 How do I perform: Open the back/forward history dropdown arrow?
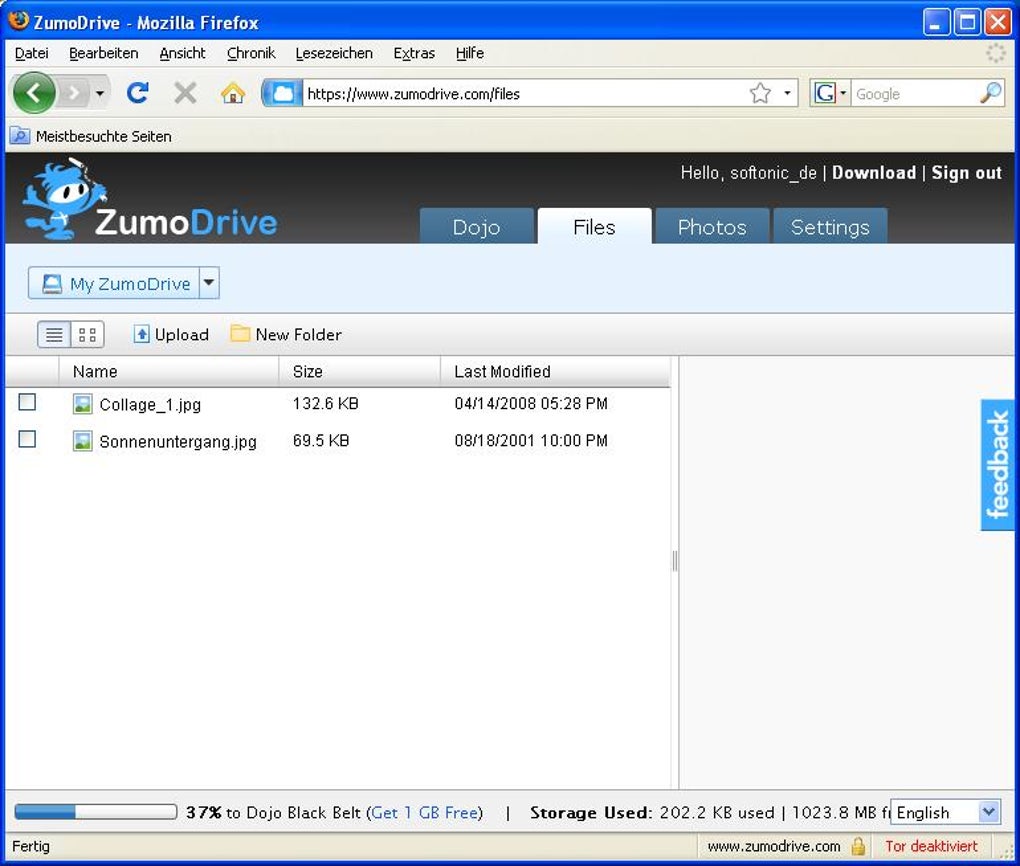[100, 94]
